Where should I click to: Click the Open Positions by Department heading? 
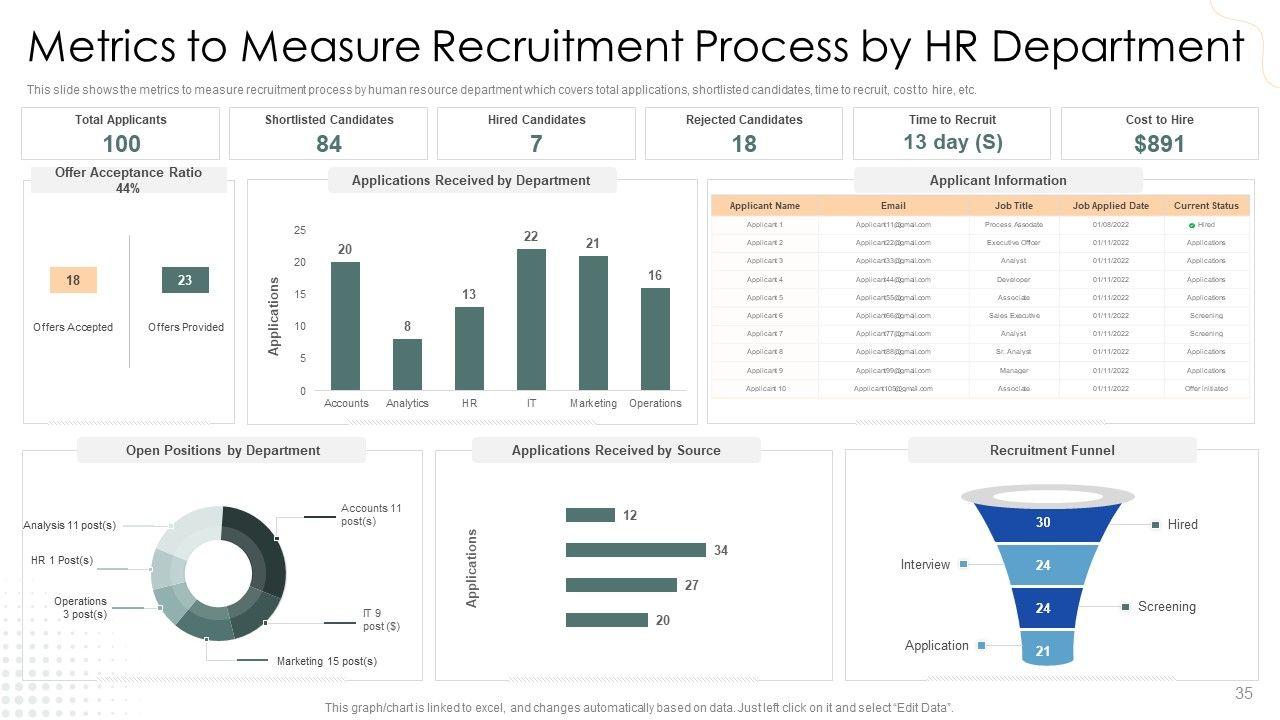[223, 450]
